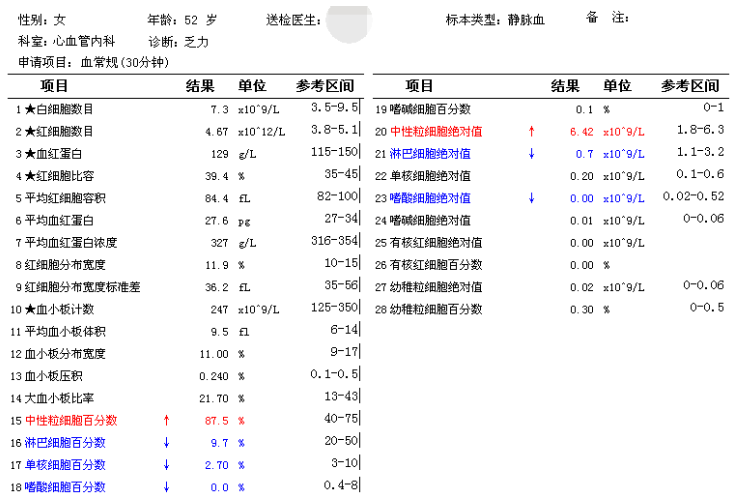The height and width of the screenshot is (504, 742).
Task: Click red up arrow beside 中性粒细胞百分数
Action: tap(166, 420)
